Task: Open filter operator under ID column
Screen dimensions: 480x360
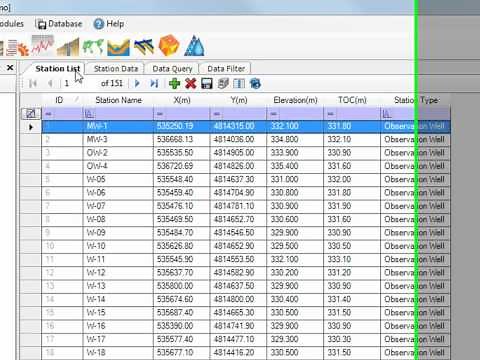Action: tap(49, 114)
